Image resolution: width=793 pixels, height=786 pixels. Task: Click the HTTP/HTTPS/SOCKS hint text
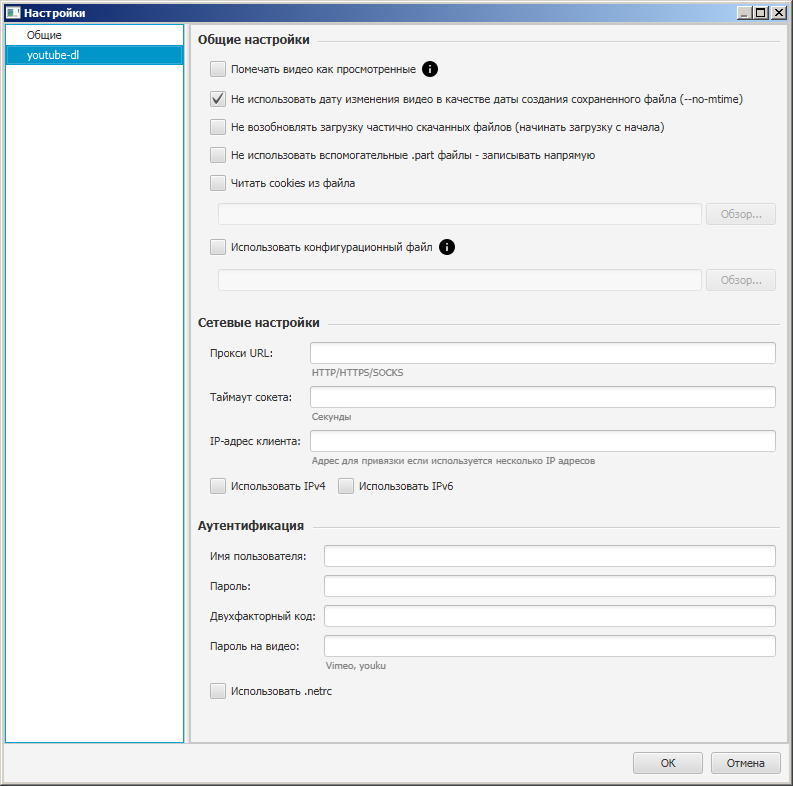pyautogui.click(x=358, y=373)
